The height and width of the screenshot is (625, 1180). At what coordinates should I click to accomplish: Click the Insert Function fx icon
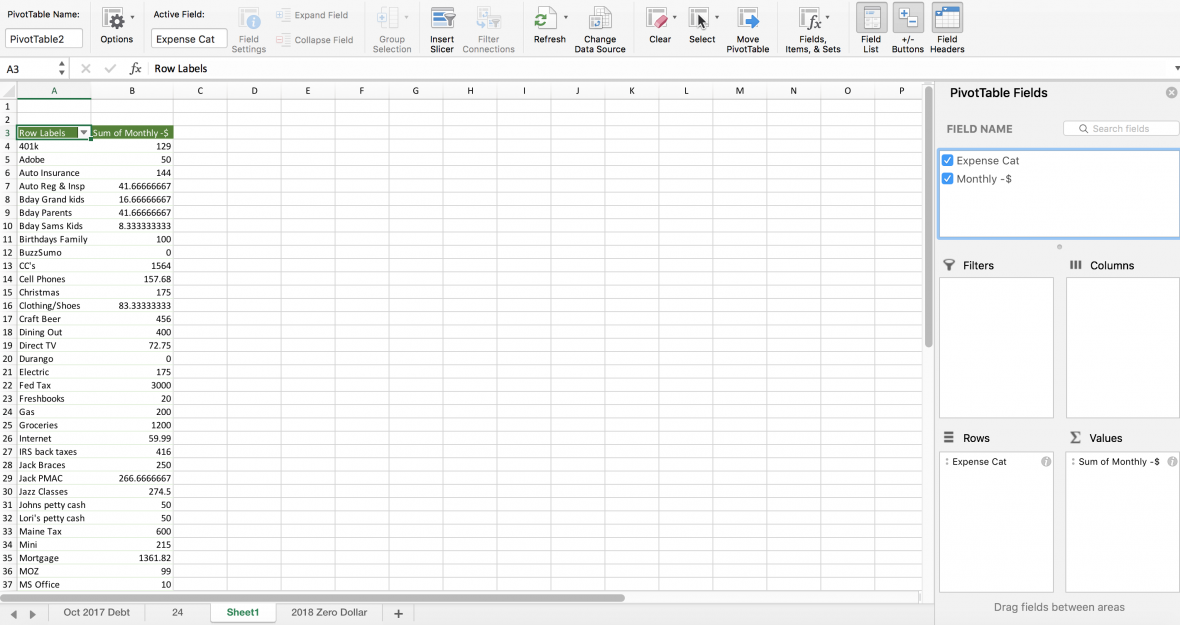135,68
